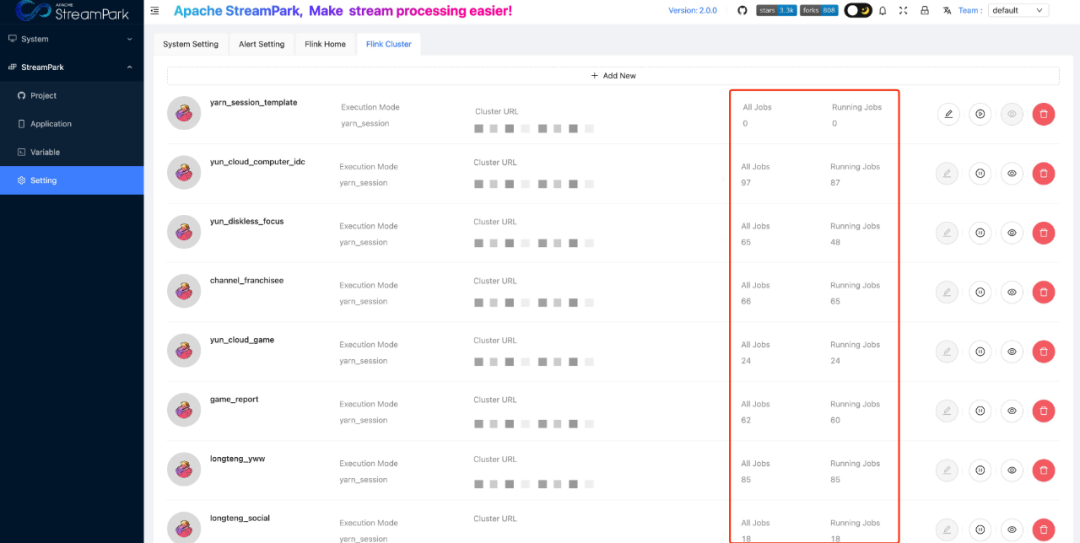Click the Add New button

(x=613, y=75)
